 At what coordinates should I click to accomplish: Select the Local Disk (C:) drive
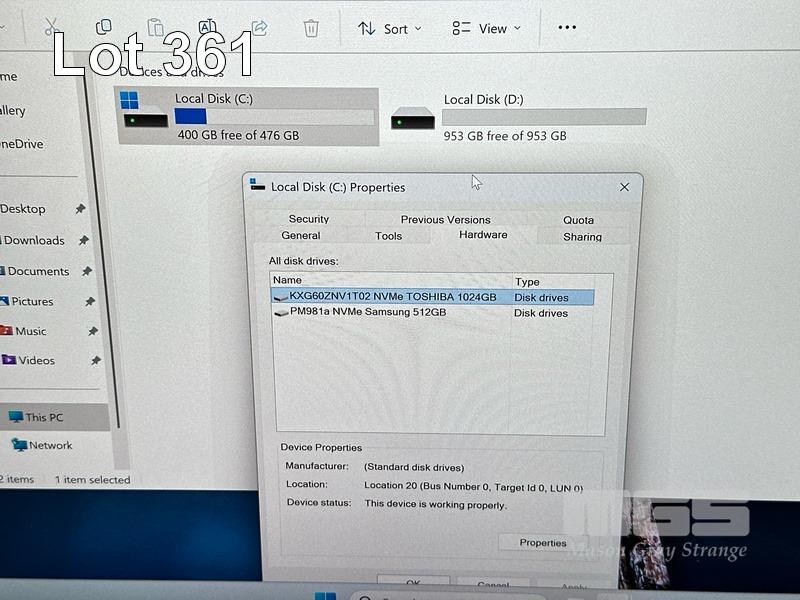(247, 116)
